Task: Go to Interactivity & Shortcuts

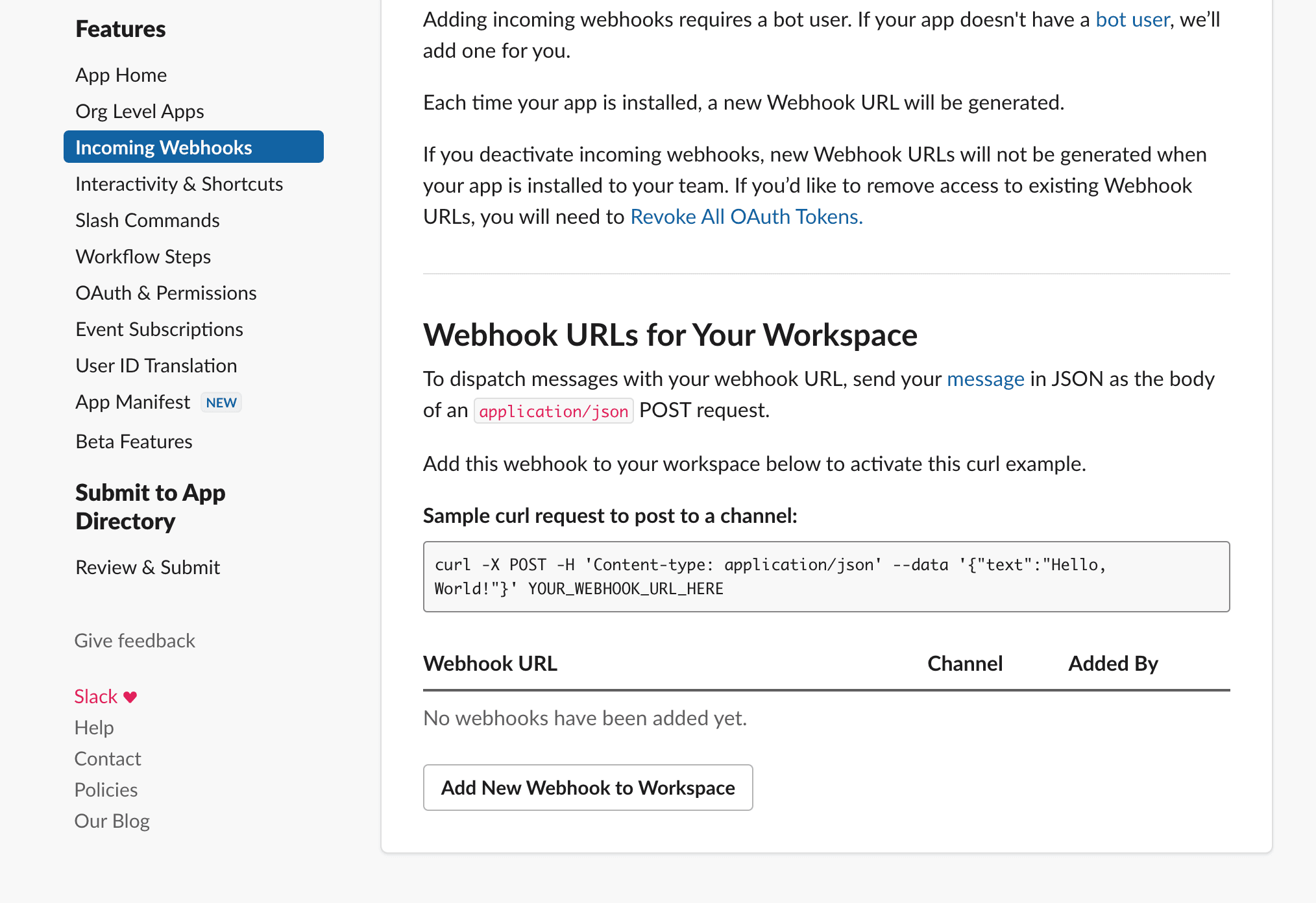Action: click(x=179, y=184)
